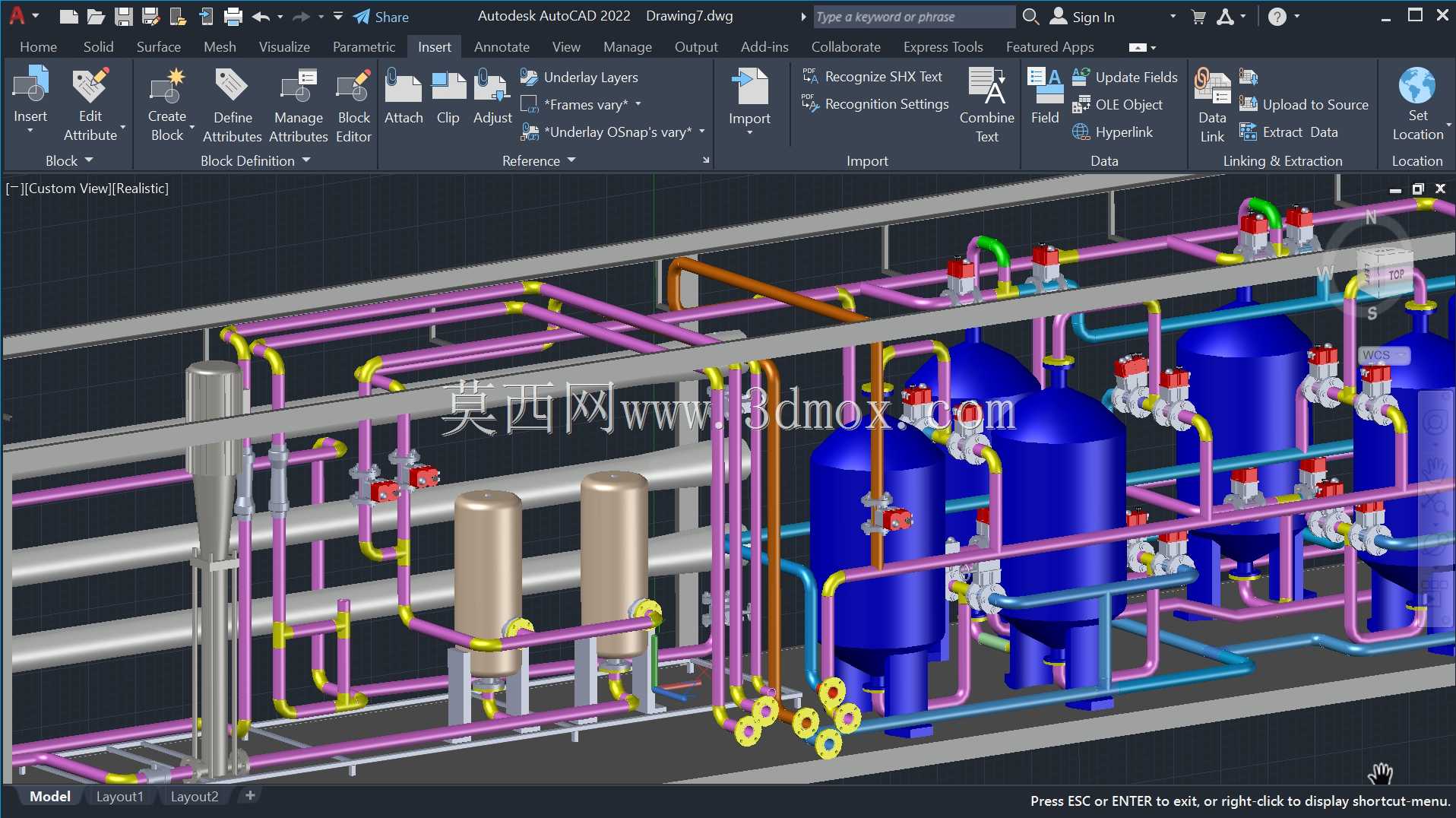The height and width of the screenshot is (818, 1456).
Task: Click the keyword search input field
Action: pyautogui.click(x=914, y=17)
